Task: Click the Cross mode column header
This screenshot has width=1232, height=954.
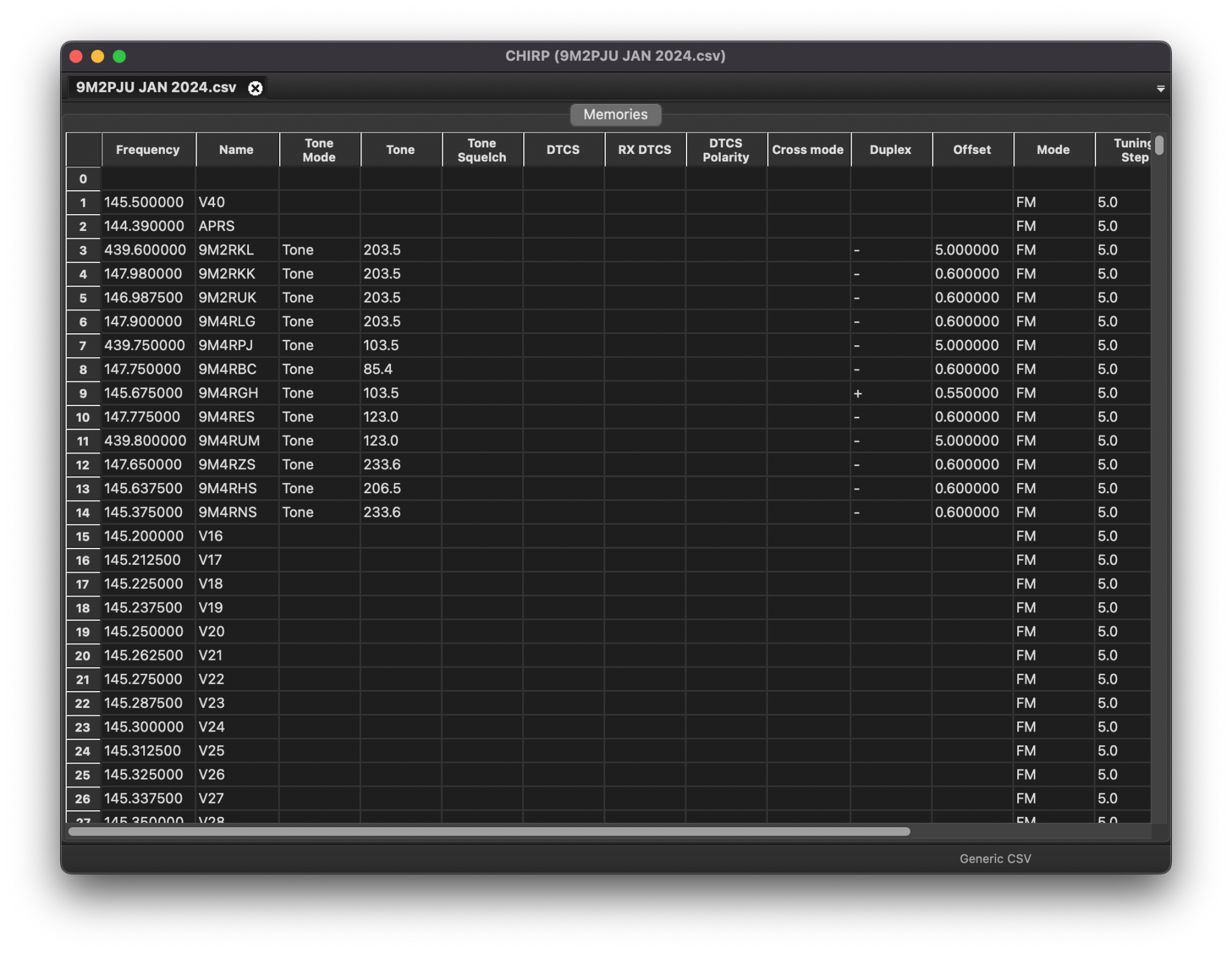Action: 808,149
